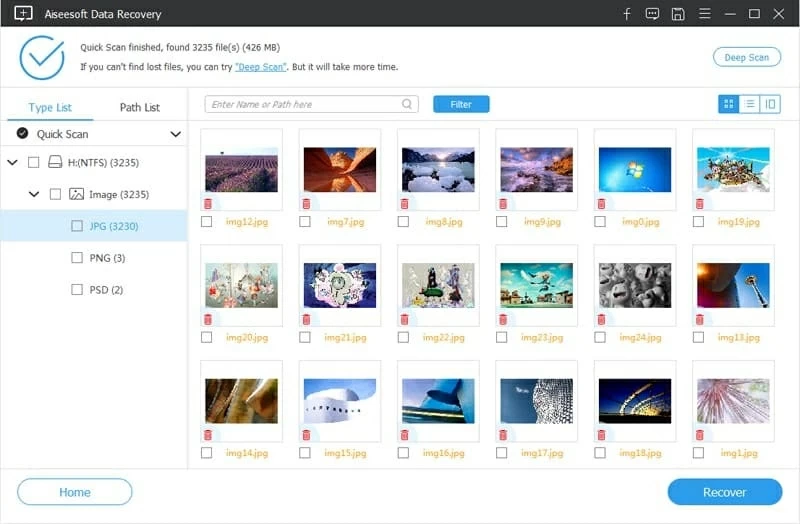Open the feedback chat bubble icon

point(652,14)
